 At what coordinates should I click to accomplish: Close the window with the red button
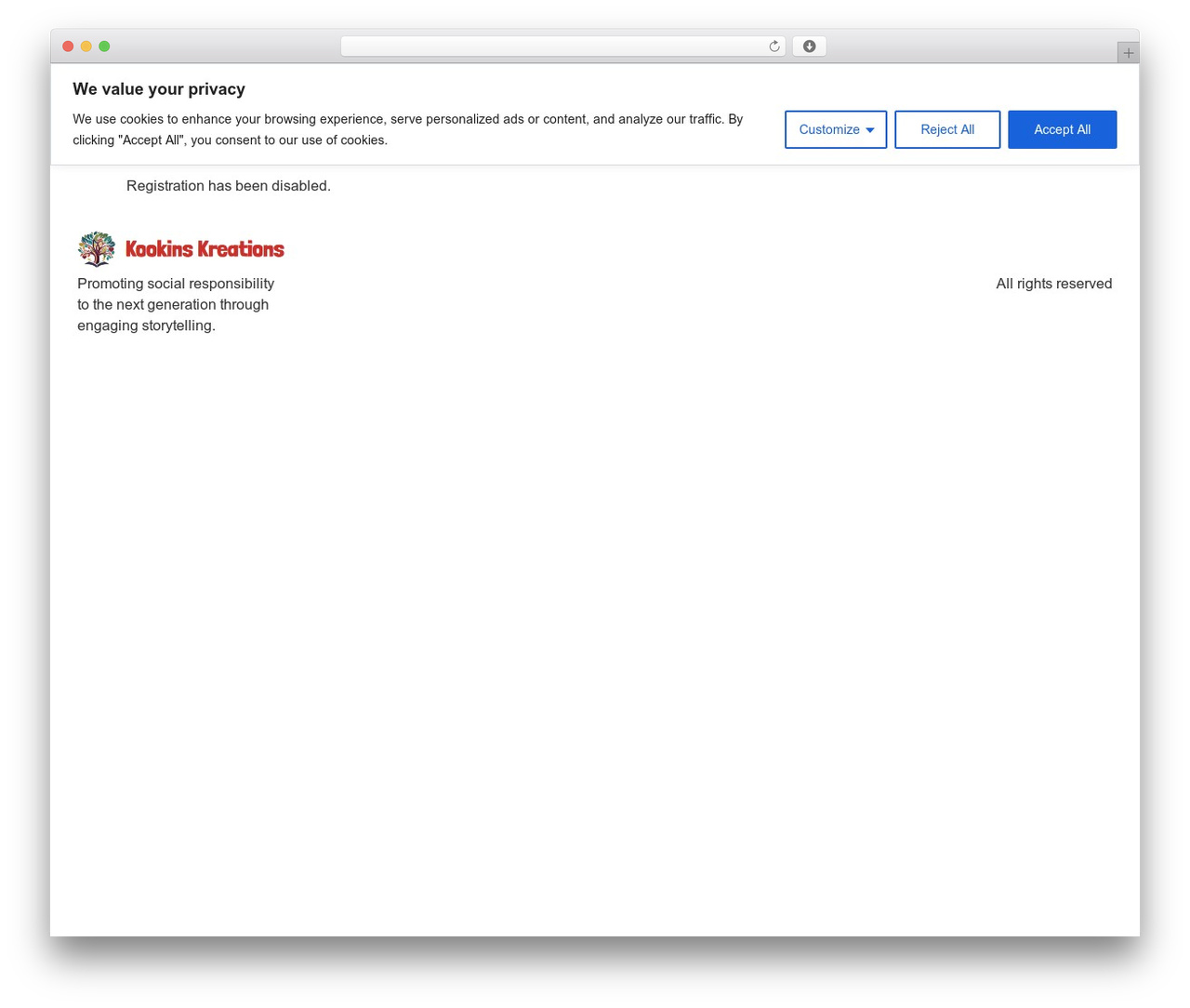click(x=68, y=46)
